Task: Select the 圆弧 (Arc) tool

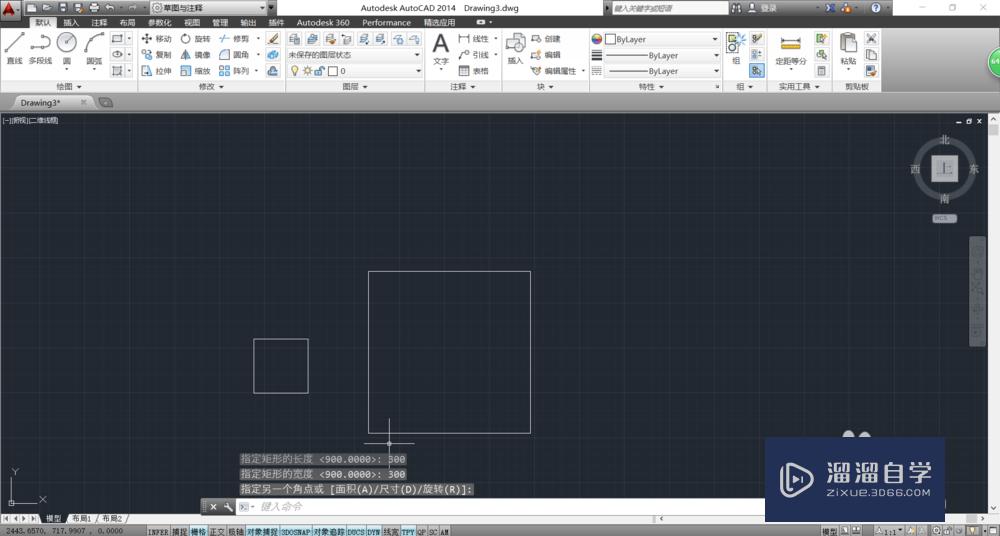Action: pos(94,48)
